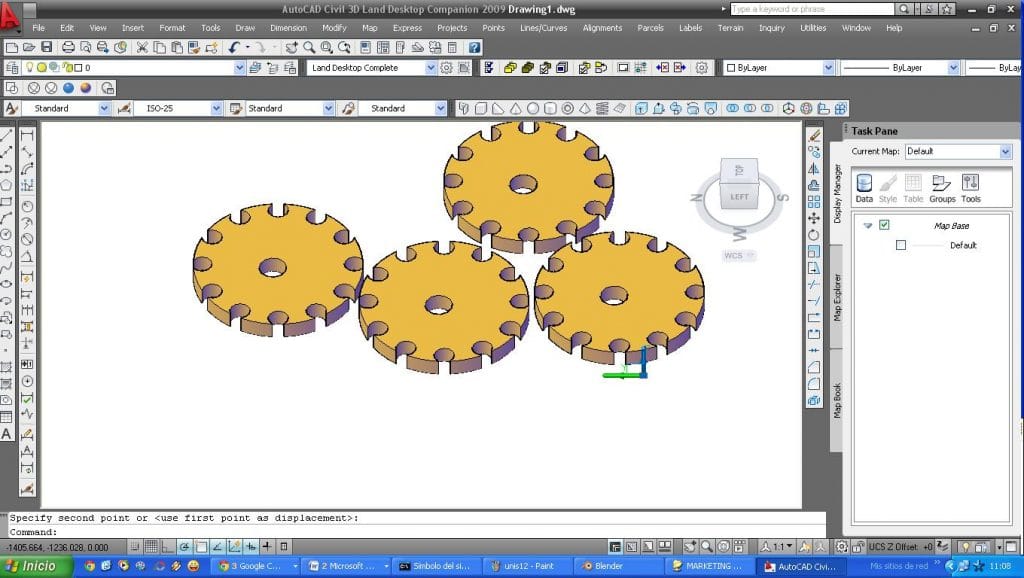Open the Current Map dropdown

click(x=1004, y=151)
